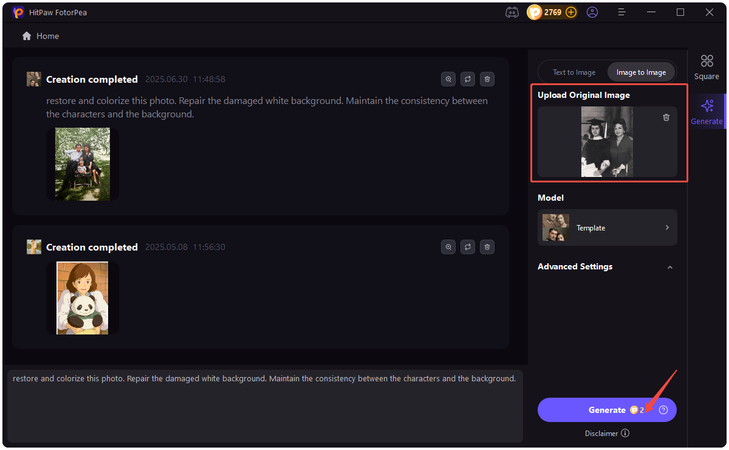The image size is (729, 450).
Task: Select the Generate sidebar icon
Action: [707, 110]
